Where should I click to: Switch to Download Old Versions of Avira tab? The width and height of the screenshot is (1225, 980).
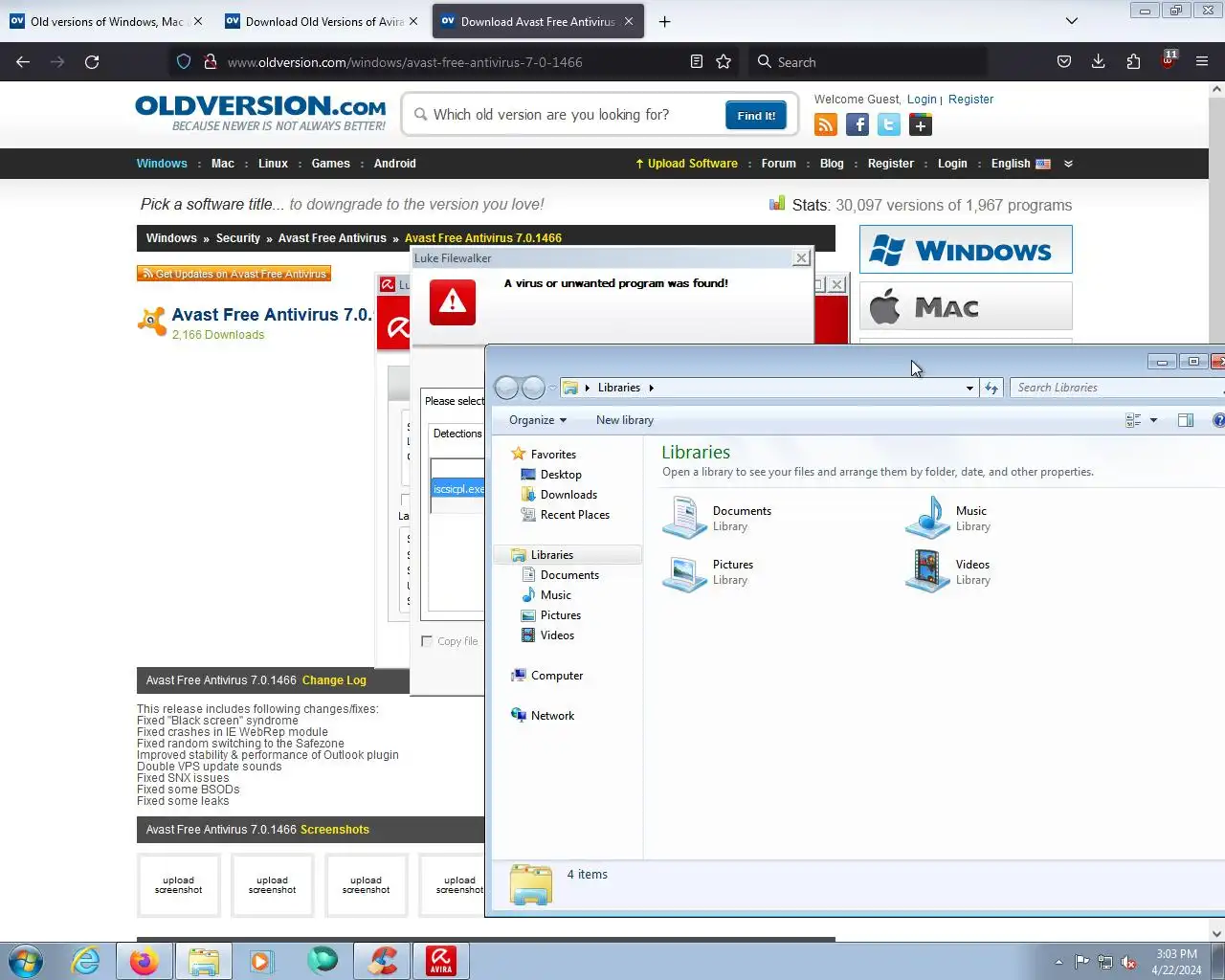[x=322, y=21]
